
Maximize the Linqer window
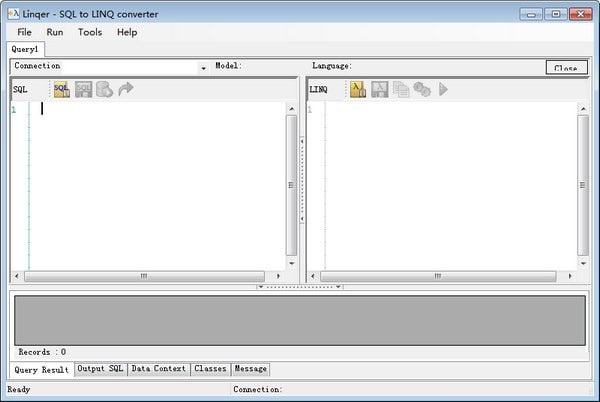pos(556,15)
